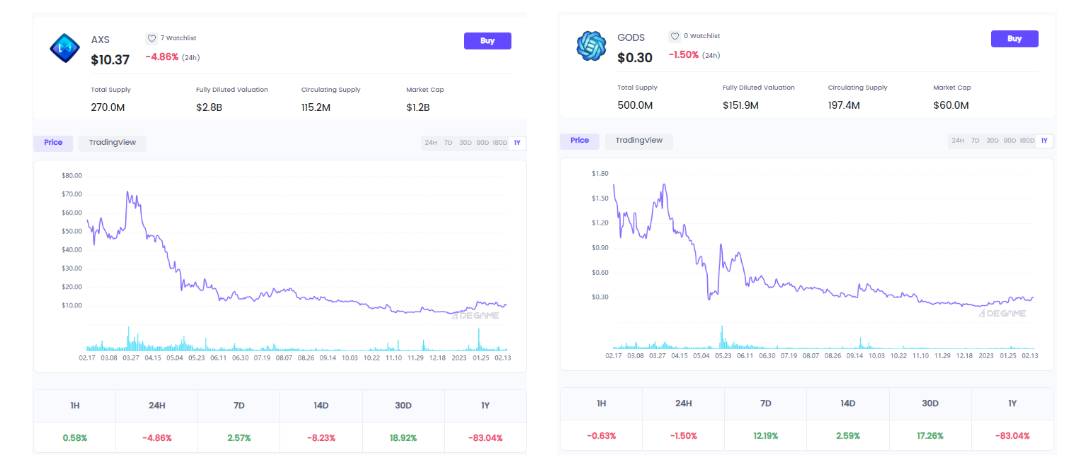This screenshot has width=1078, height=469.
Task: Select the Price tab on GODS chart
Action: (580, 141)
